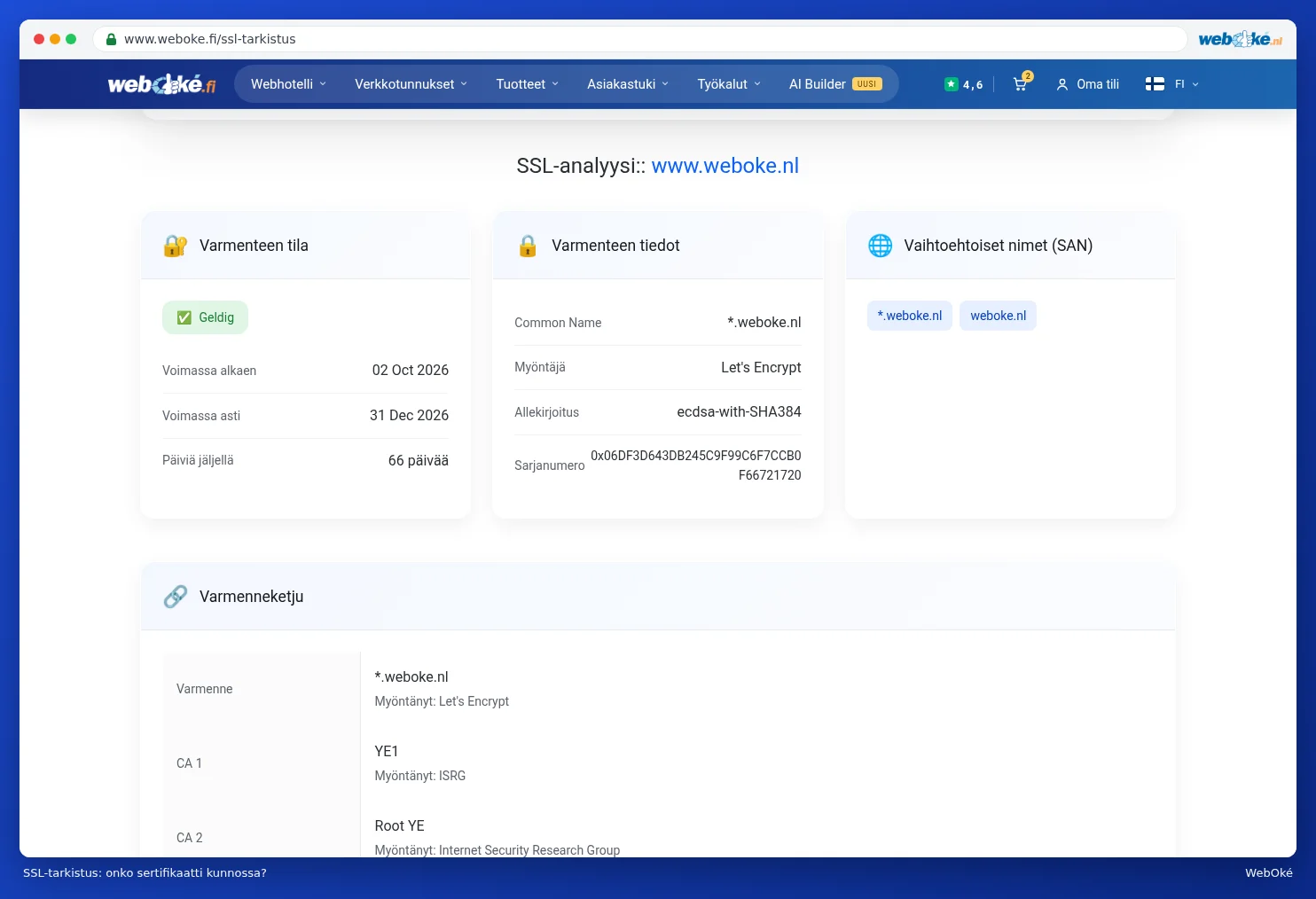The height and width of the screenshot is (899, 1316).
Task: Click the YE1 certificate chain entry
Action: [387, 751]
